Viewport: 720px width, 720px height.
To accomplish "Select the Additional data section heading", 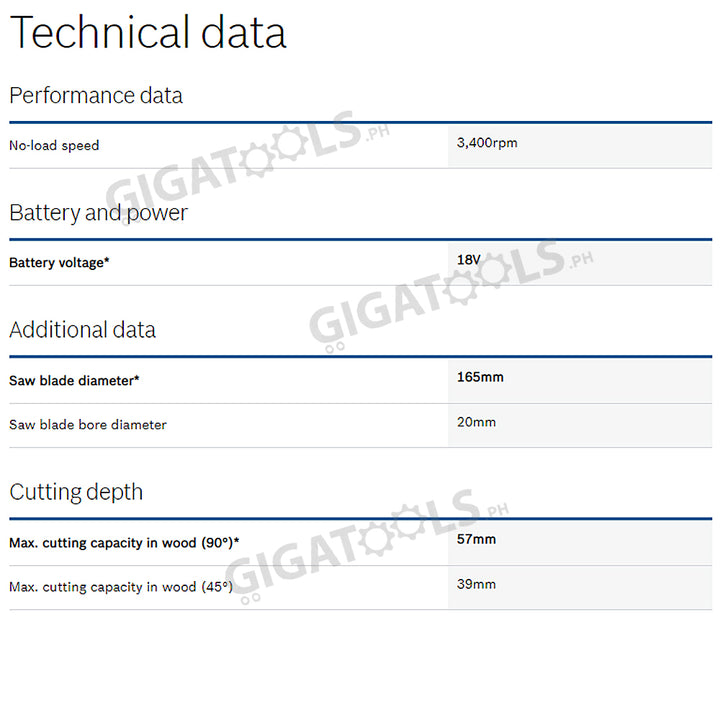I will point(83,330).
